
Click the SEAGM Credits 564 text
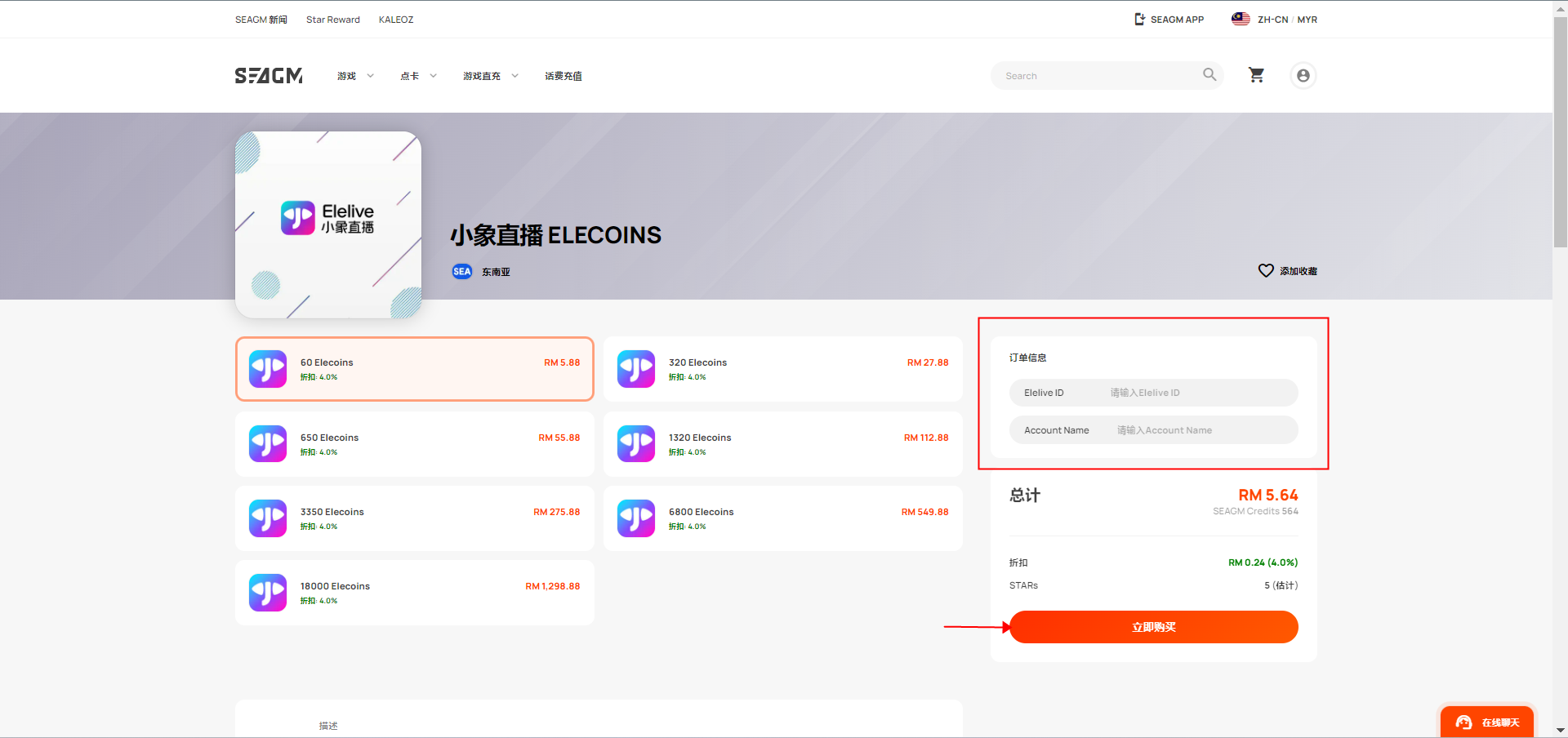(1255, 511)
